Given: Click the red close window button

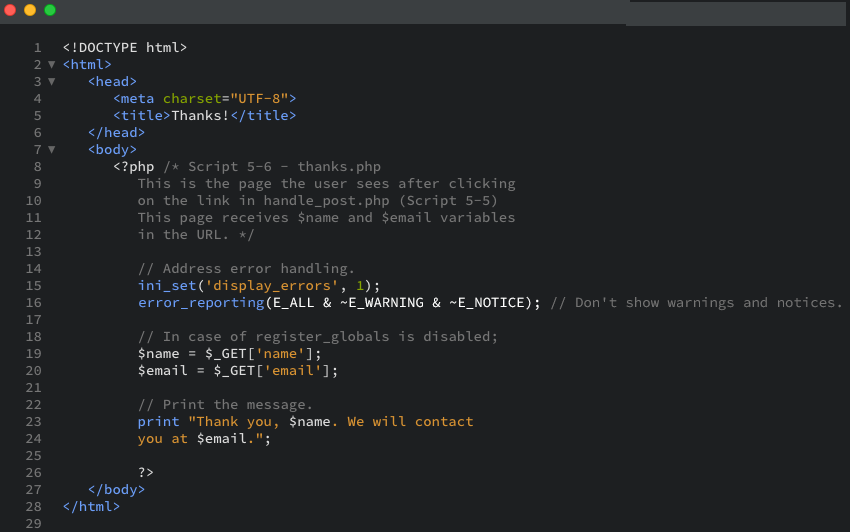Looking at the screenshot, I should [10, 10].
